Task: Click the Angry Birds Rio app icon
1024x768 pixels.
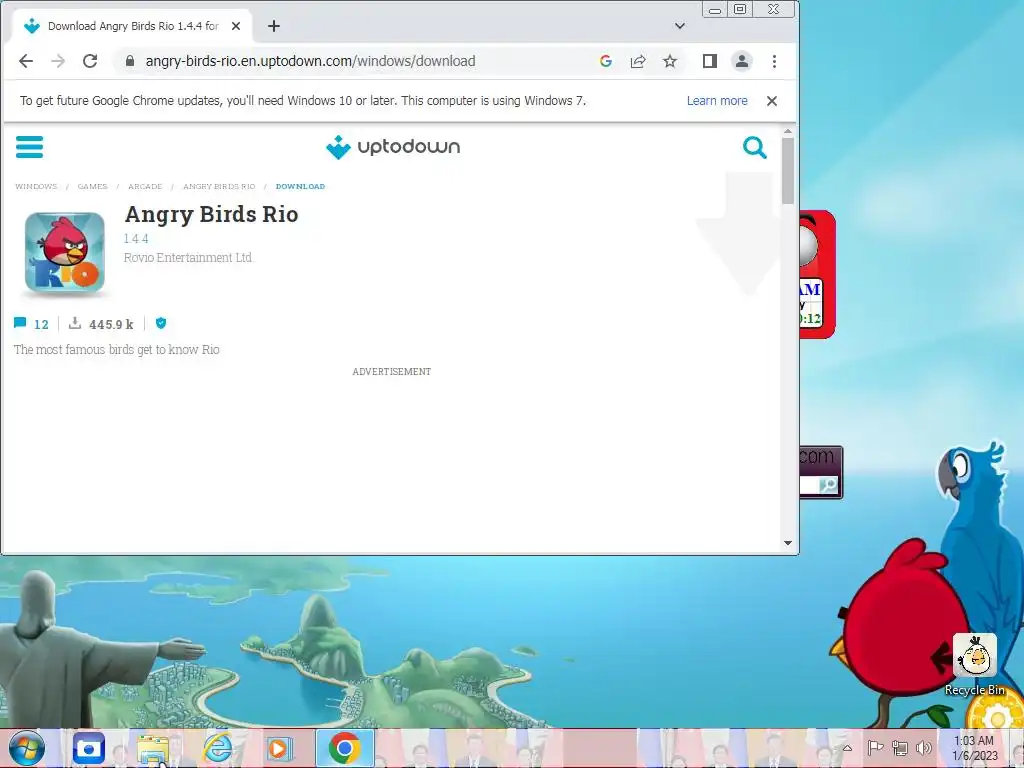Action: 65,252
